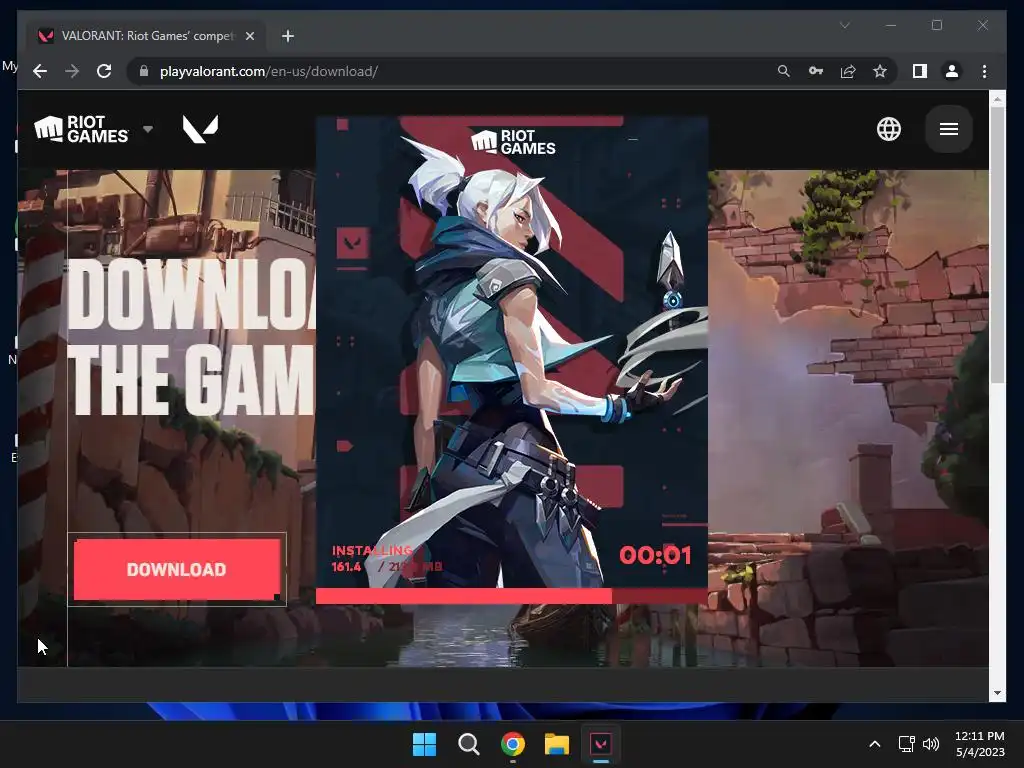Image resolution: width=1024 pixels, height=768 pixels.
Task: Open the Windows Start menu
Action: (x=424, y=744)
